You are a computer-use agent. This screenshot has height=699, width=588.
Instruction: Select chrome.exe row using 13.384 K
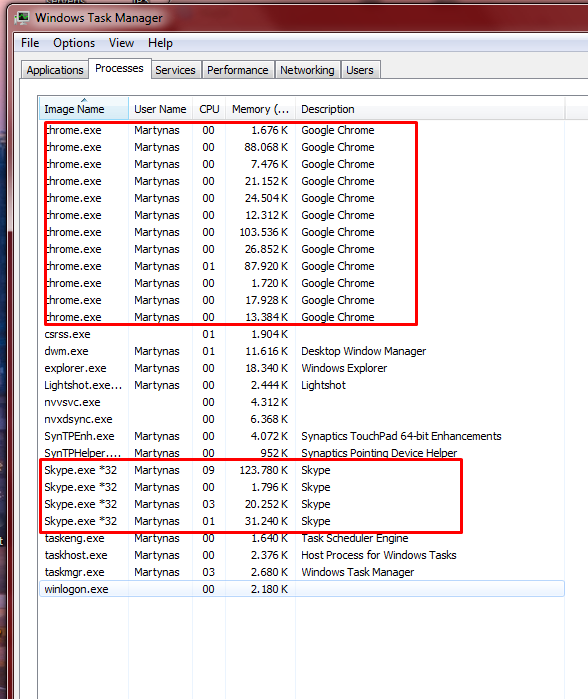tap(302, 317)
